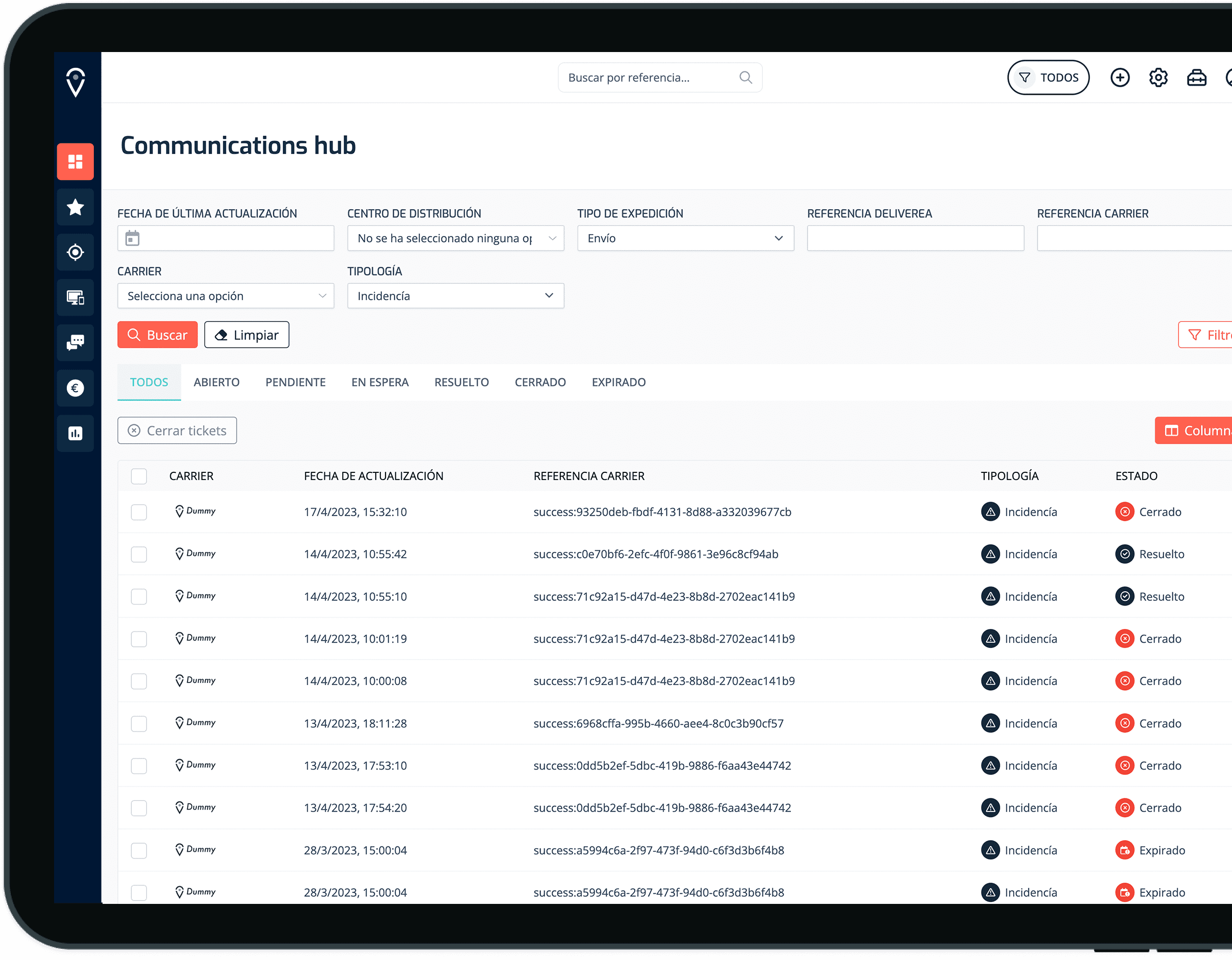The width and height of the screenshot is (1232, 960).
Task: Open the monitor devices sidebar icon
Action: coord(75,297)
